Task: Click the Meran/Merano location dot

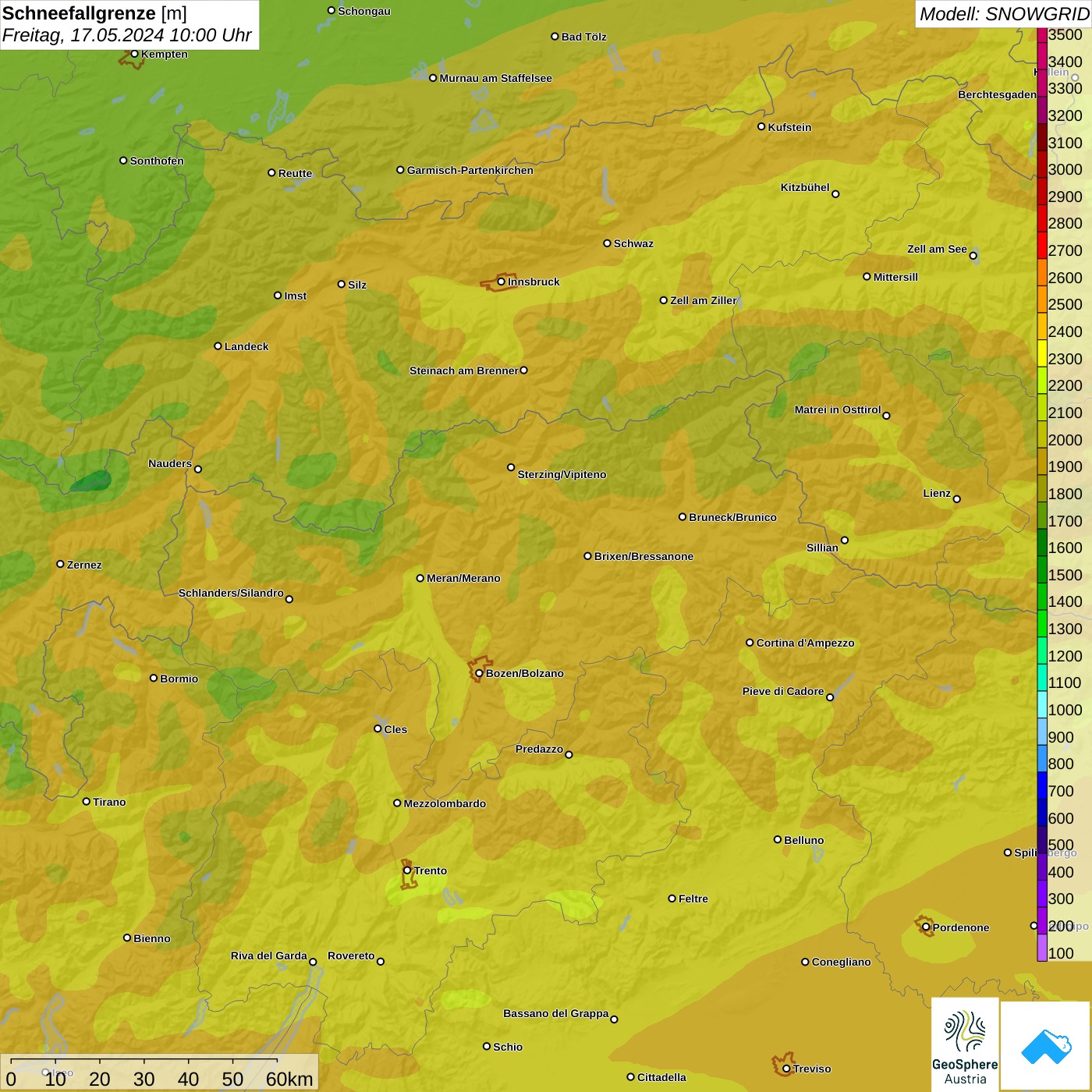Action: (x=420, y=578)
